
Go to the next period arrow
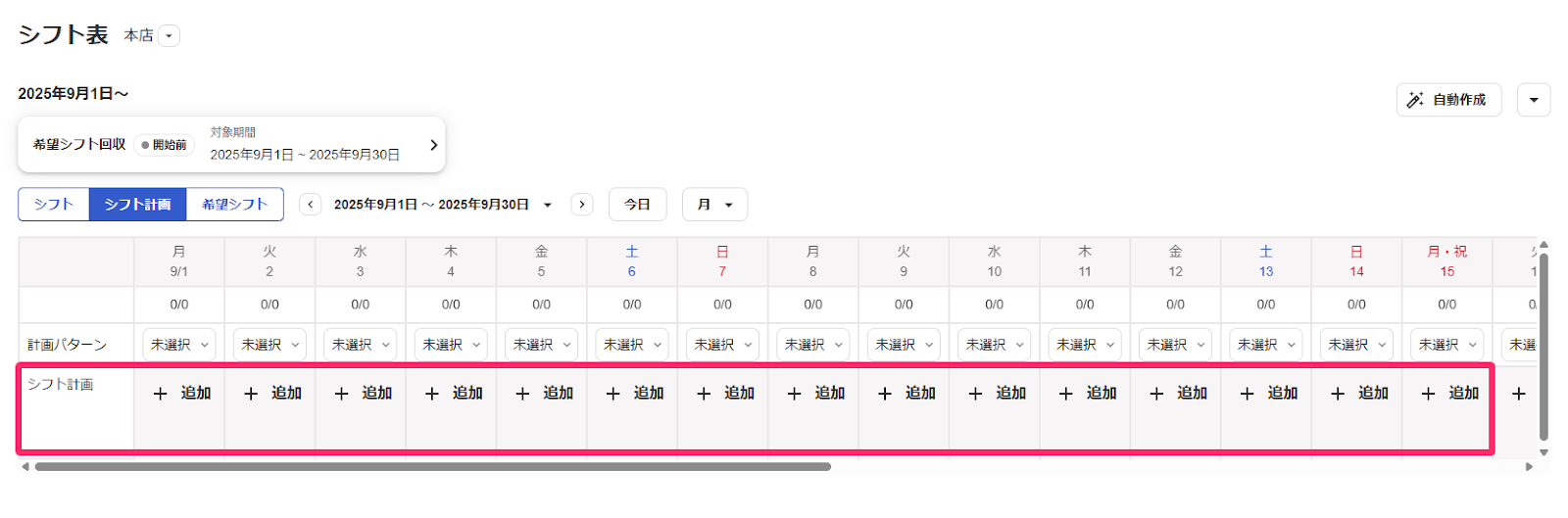pyautogui.click(x=582, y=205)
